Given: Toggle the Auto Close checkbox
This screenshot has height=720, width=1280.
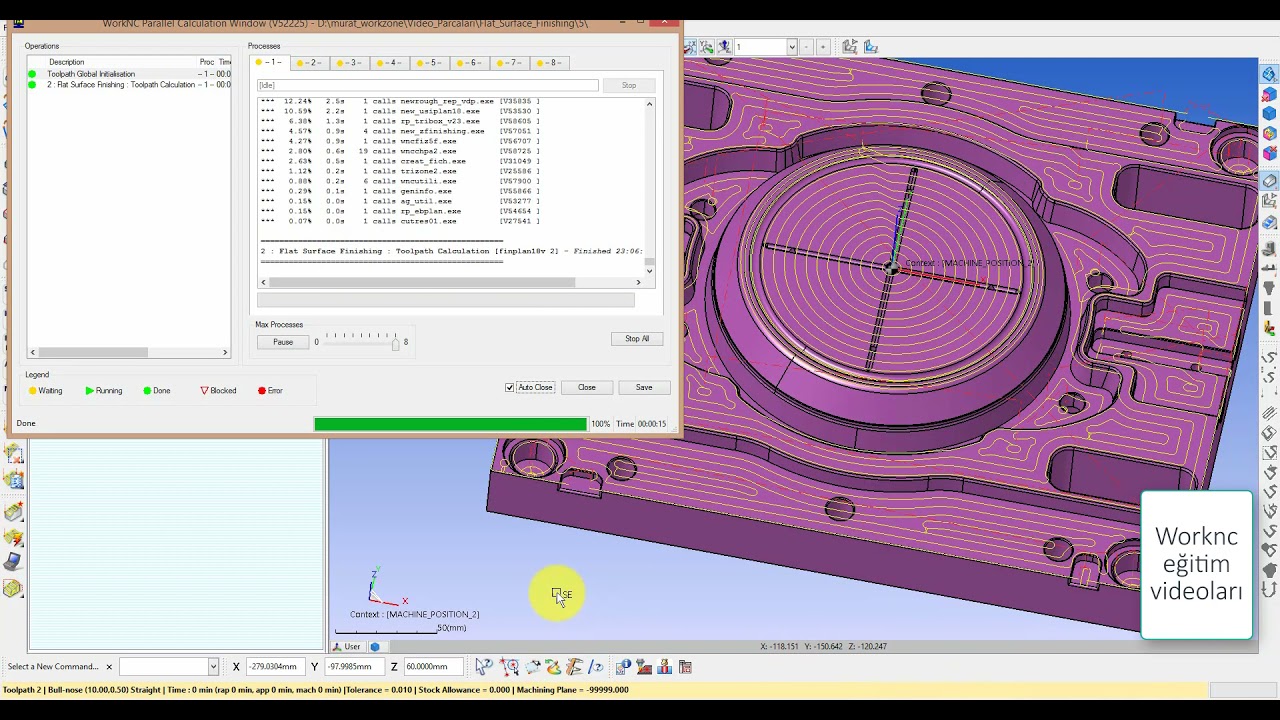Looking at the screenshot, I should coord(510,388).
